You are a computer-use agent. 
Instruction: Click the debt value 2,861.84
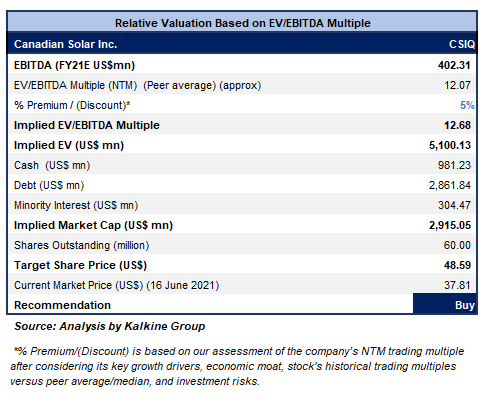point(450,185)
